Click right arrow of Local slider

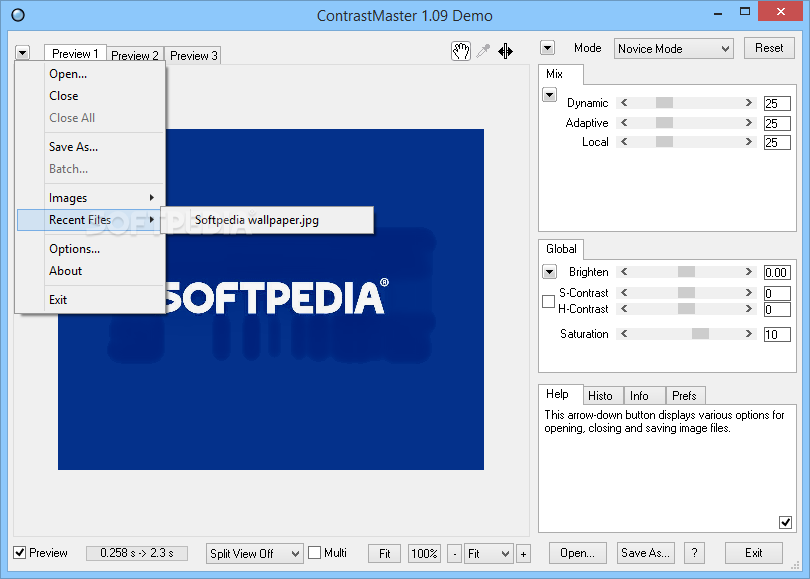(749, 142)
